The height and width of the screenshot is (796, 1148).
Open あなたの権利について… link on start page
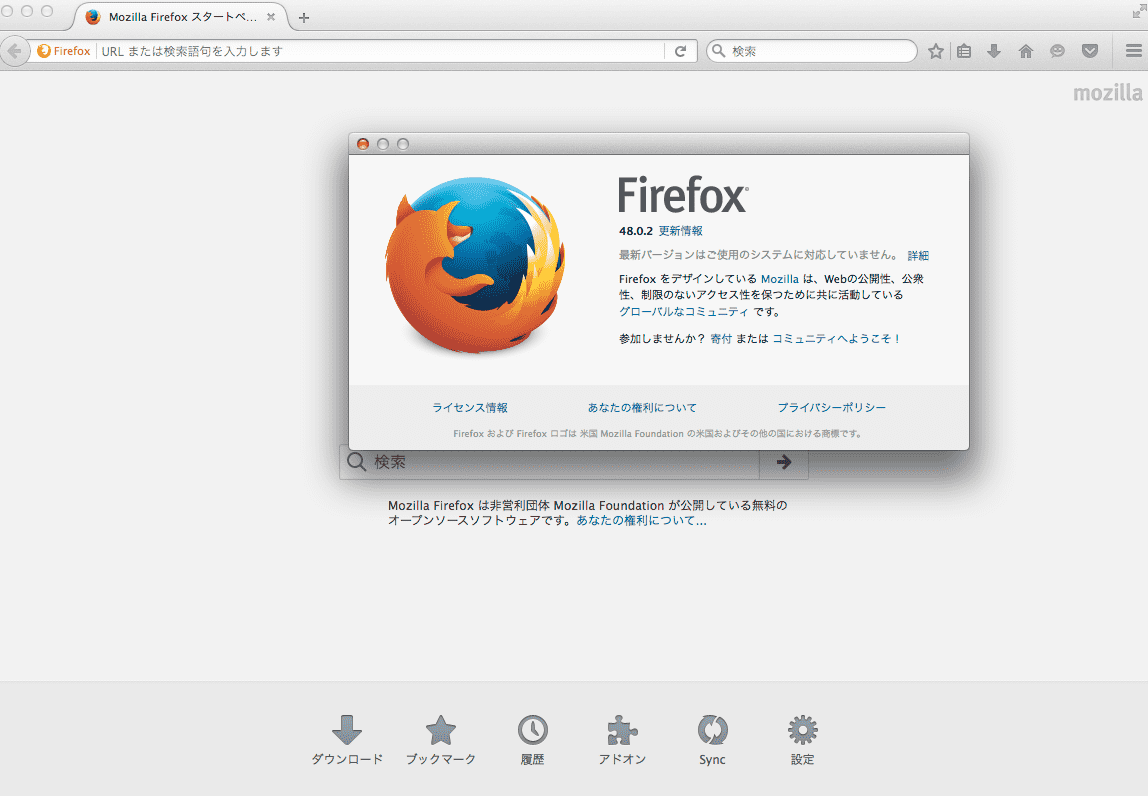tap(641, 521)
